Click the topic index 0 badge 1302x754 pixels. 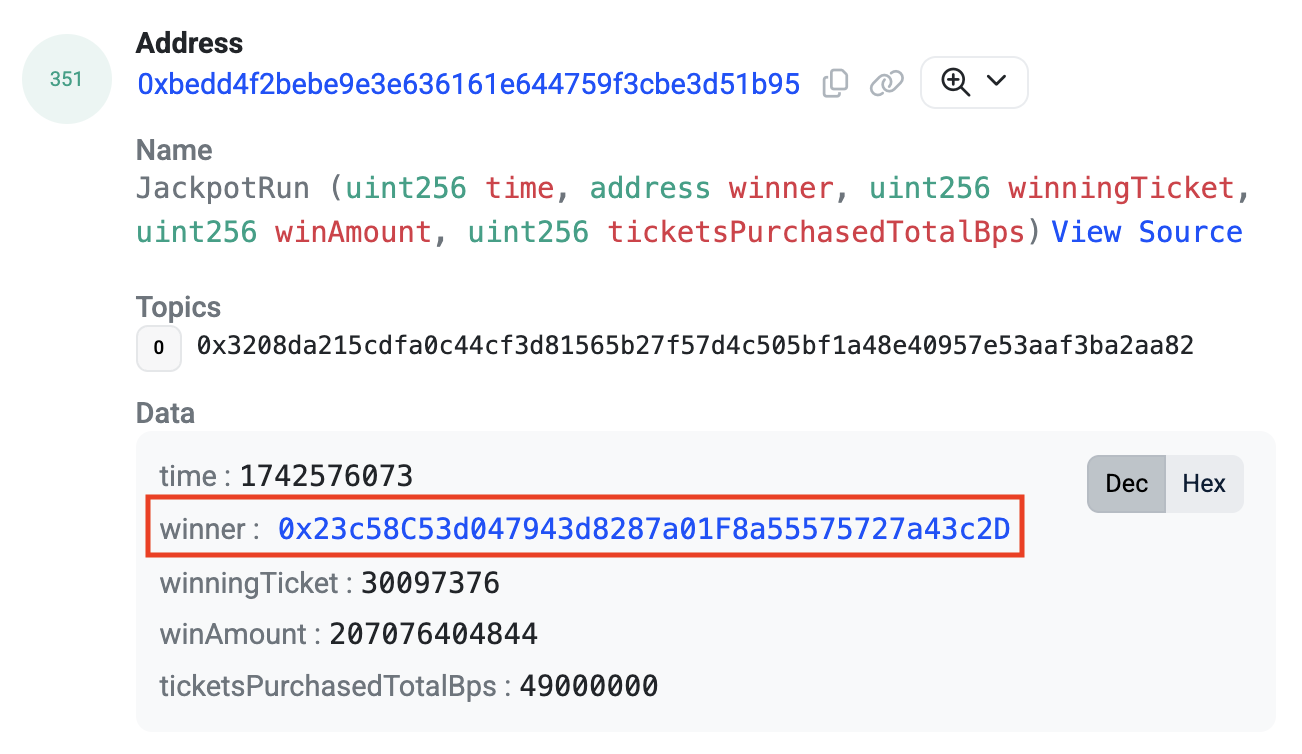[x=158, y=348]
